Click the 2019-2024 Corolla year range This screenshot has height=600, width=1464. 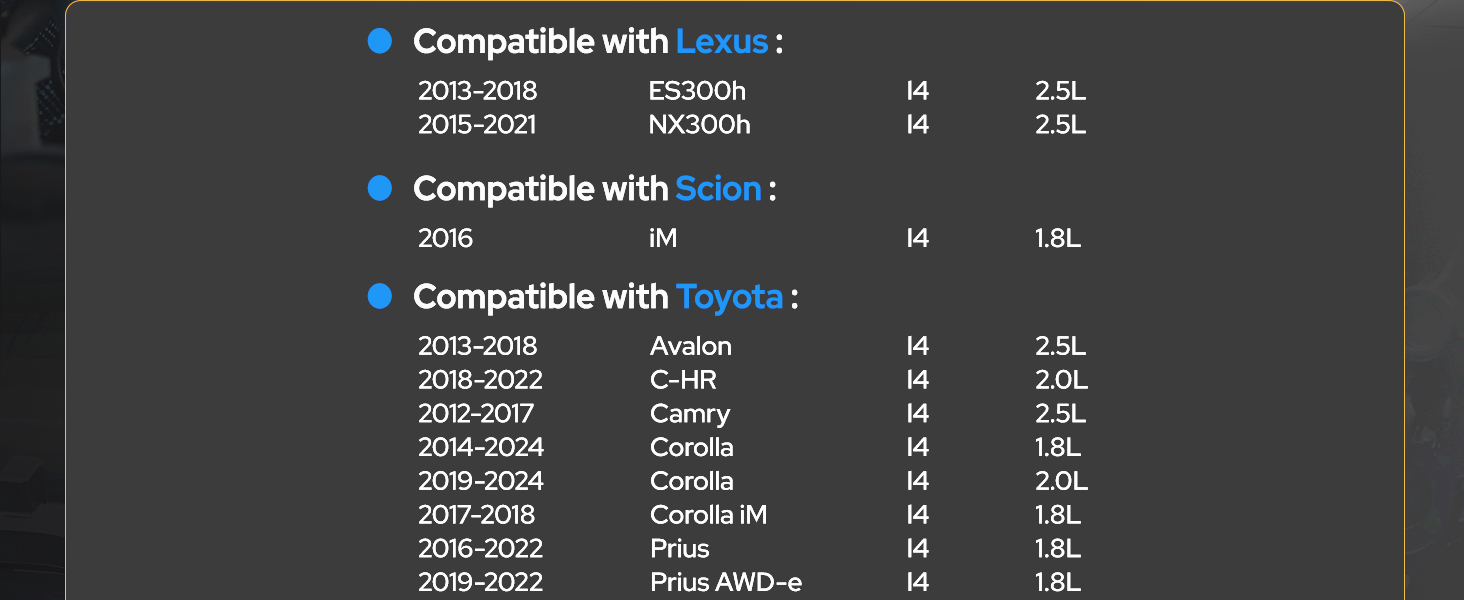[x=481, y=482]
